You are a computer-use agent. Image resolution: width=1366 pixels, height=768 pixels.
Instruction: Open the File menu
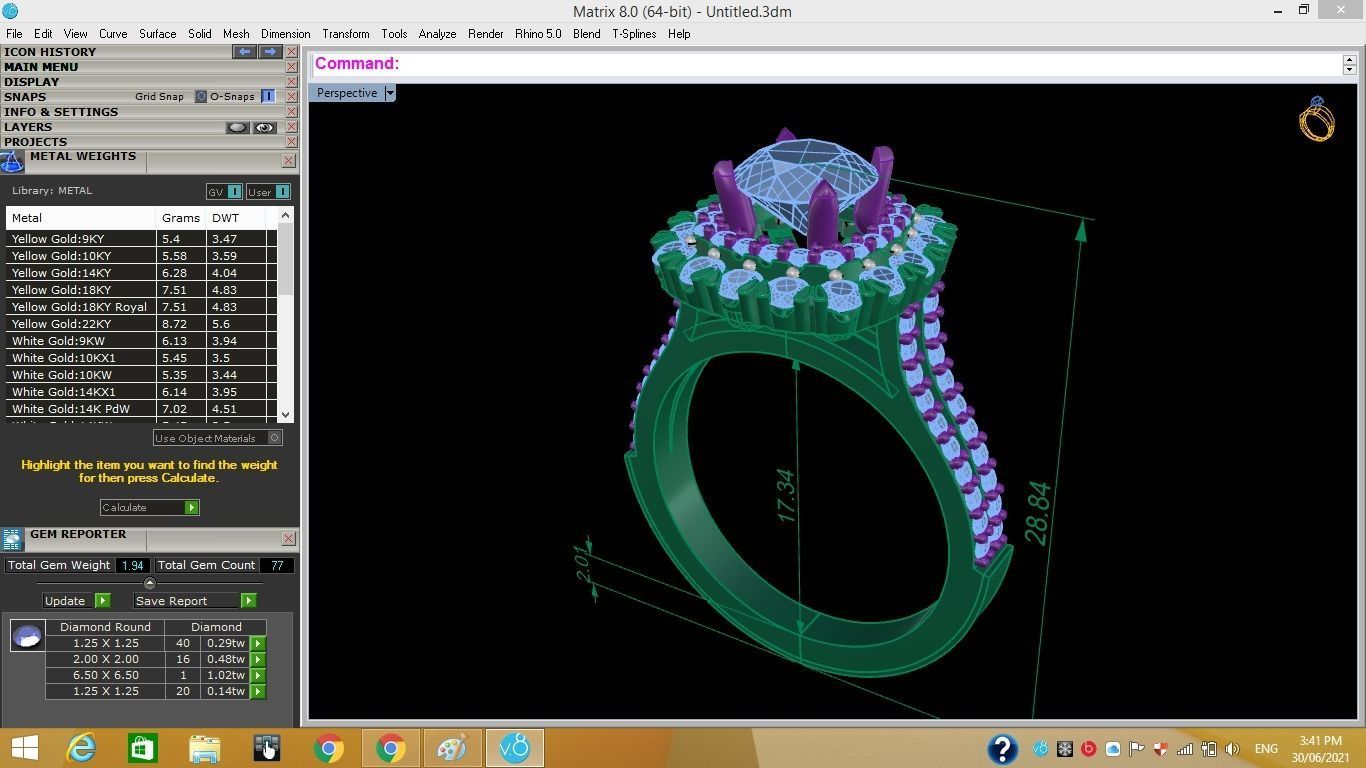(14, 34)
